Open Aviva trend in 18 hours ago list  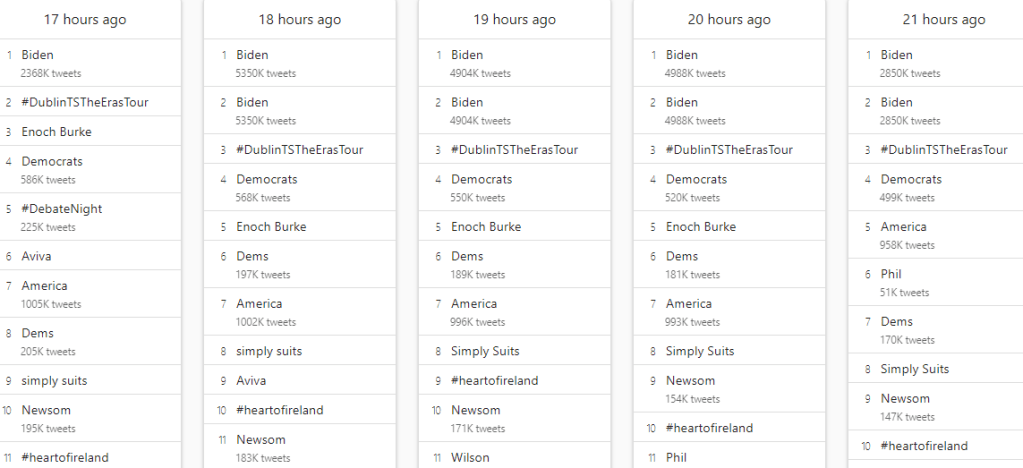click(x=251, y=381)
